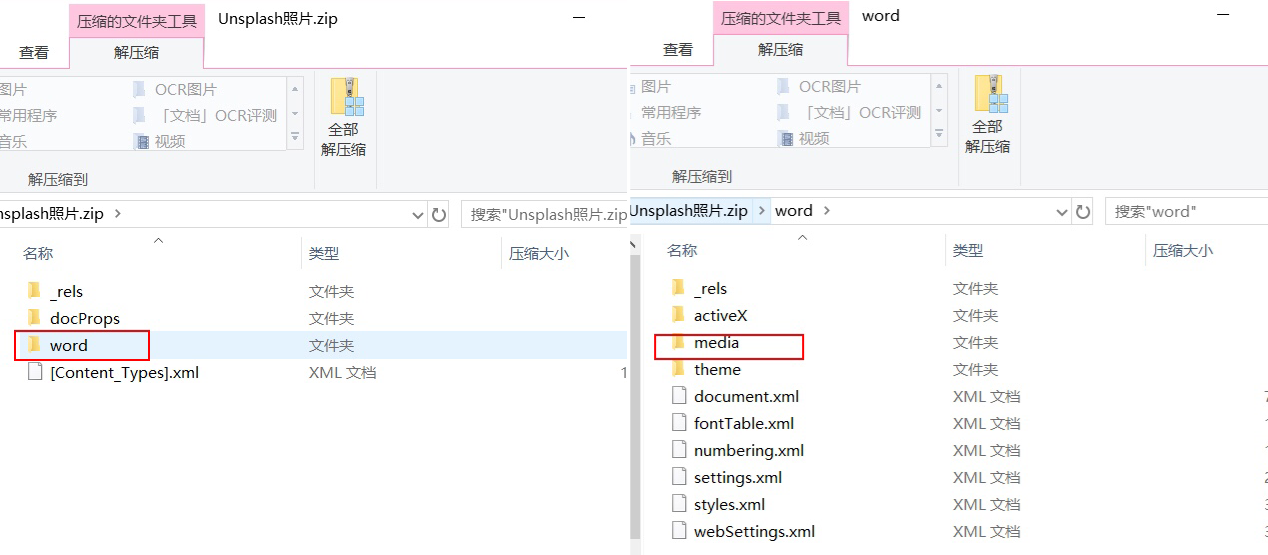Choose OCR图片 destination in word window
The width and height of the screenshot is (1268, 555).
click(818, 86)
